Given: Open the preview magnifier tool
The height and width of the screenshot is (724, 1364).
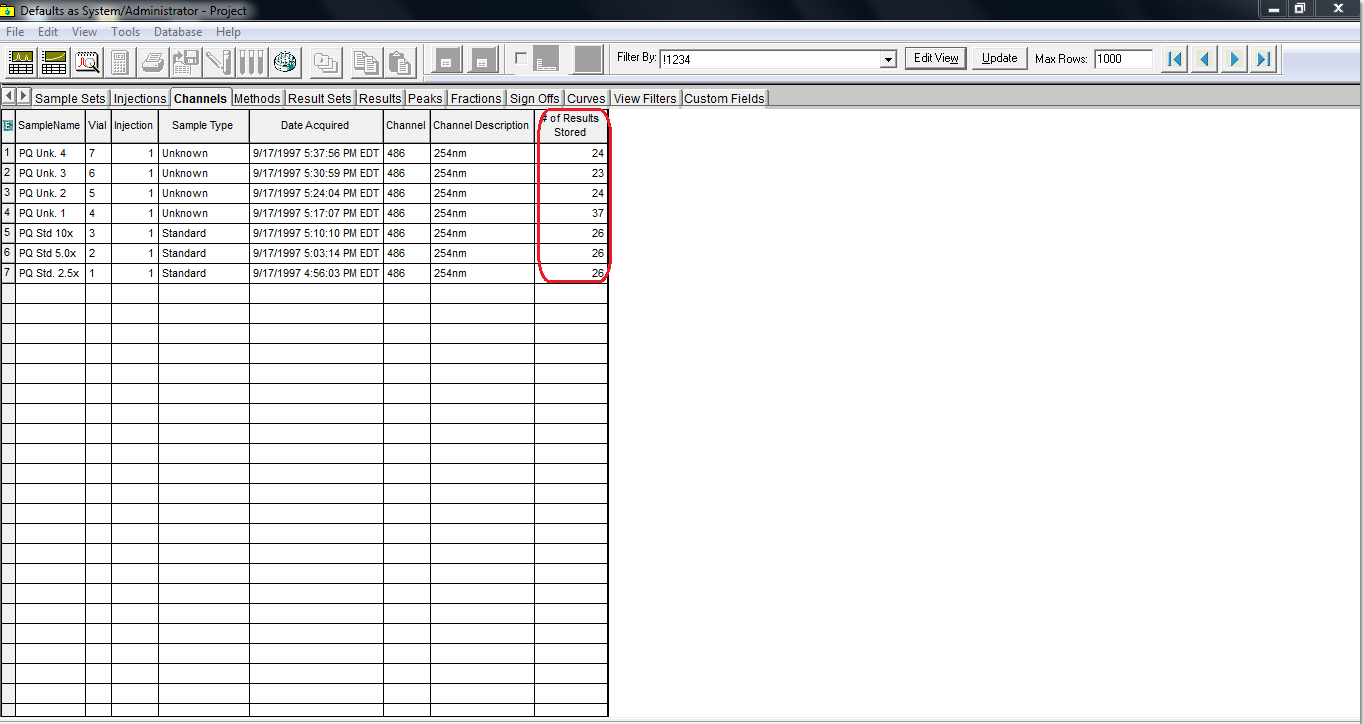Looking at the screenshot, I should point(87,61).
